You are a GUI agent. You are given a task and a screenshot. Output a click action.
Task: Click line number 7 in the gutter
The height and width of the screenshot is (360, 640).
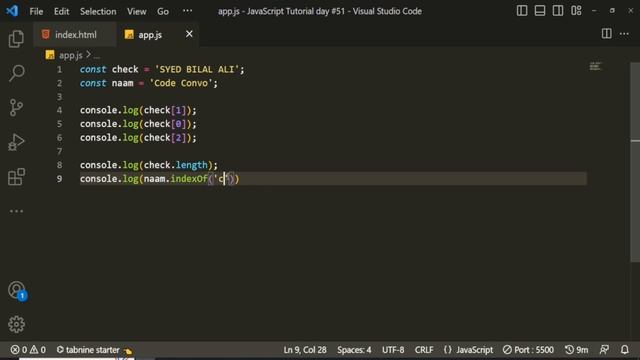[x=60, y=151]
